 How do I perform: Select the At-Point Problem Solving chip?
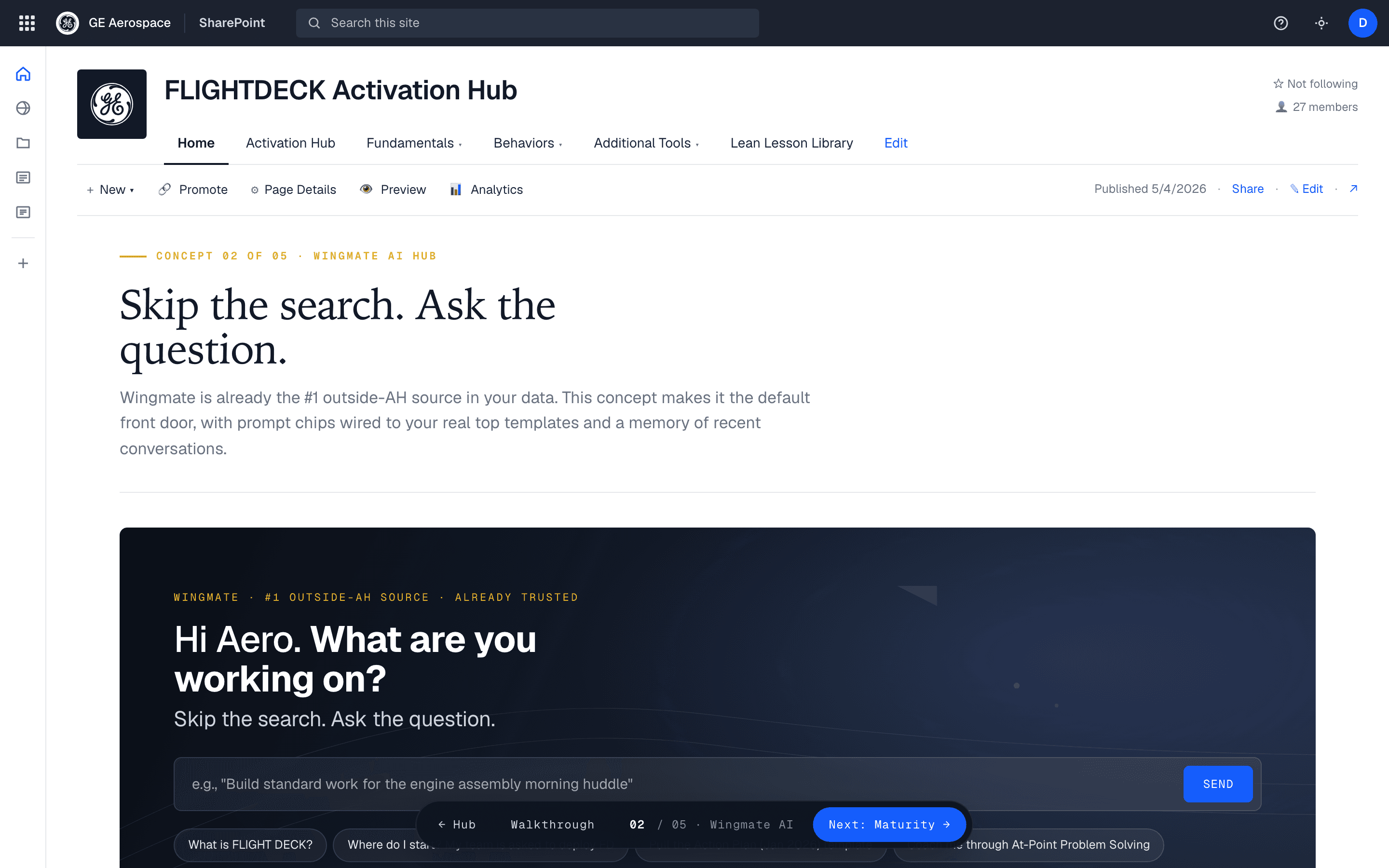tap(1029, 844)
